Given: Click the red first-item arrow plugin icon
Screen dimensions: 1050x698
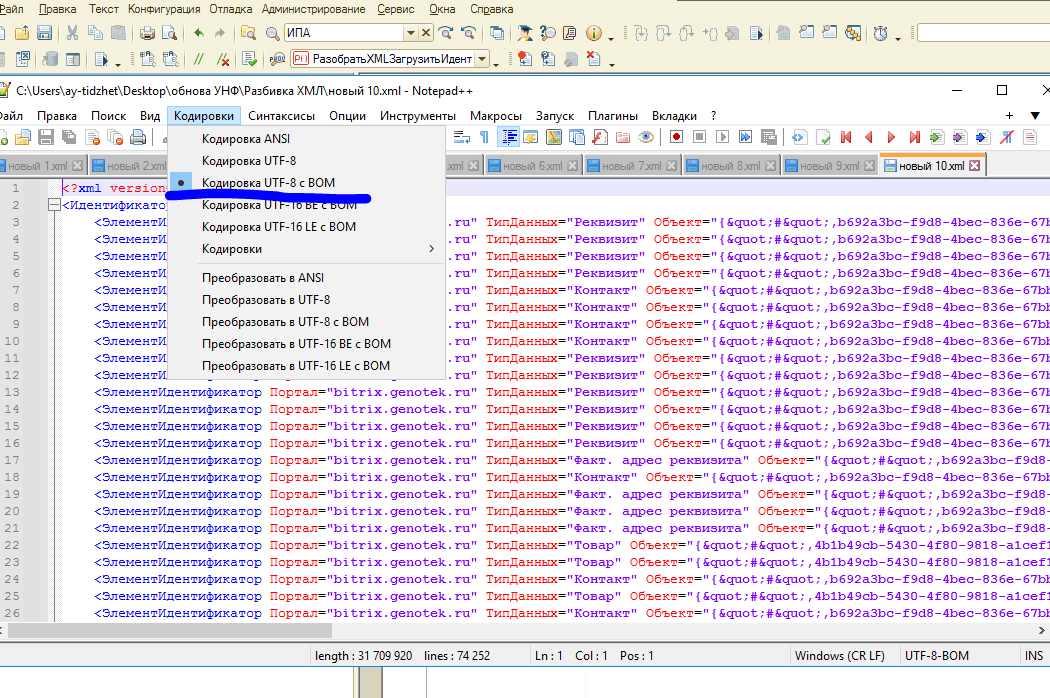Looking at the screenshot, I should pos(846,137).
